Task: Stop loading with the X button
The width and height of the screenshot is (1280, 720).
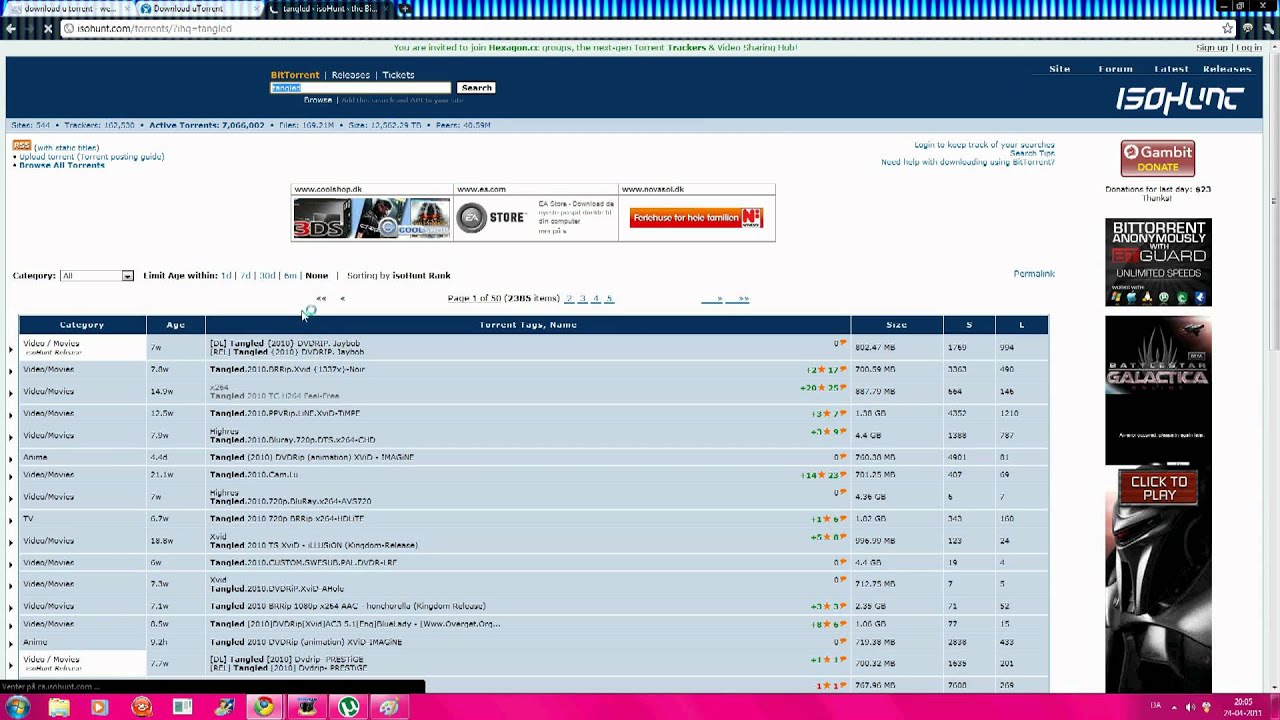Action: 47,29
